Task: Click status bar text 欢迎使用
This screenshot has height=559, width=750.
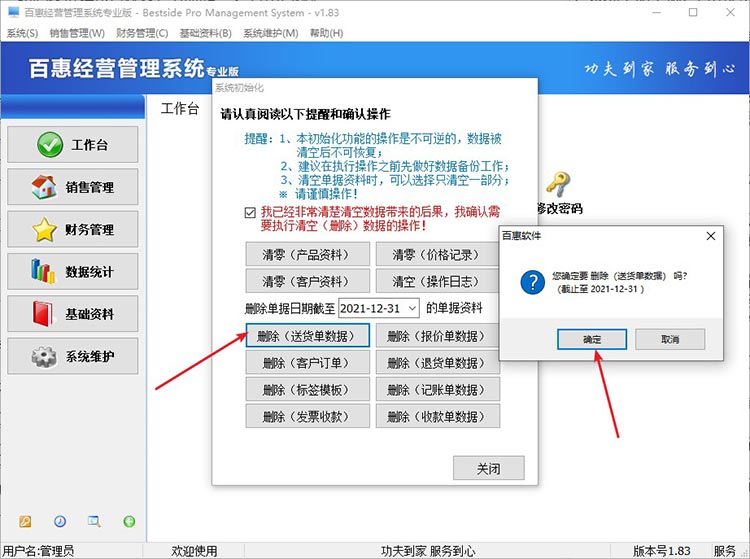Action: tap(194, 551)
